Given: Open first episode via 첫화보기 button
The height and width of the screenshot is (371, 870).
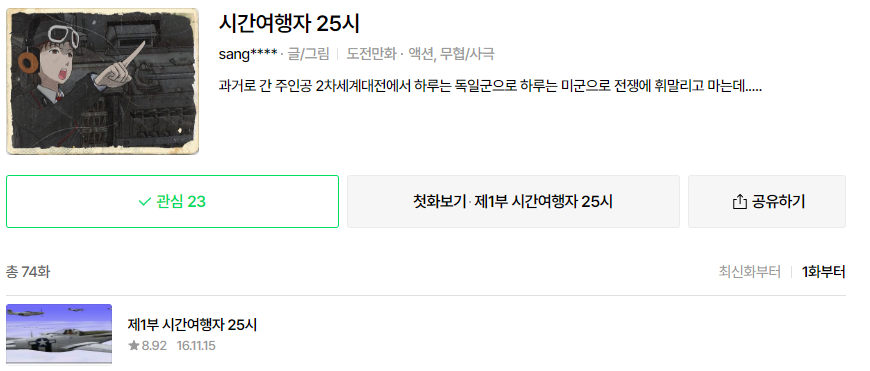Looking at the screenshot, I should (x=513, y=201).
